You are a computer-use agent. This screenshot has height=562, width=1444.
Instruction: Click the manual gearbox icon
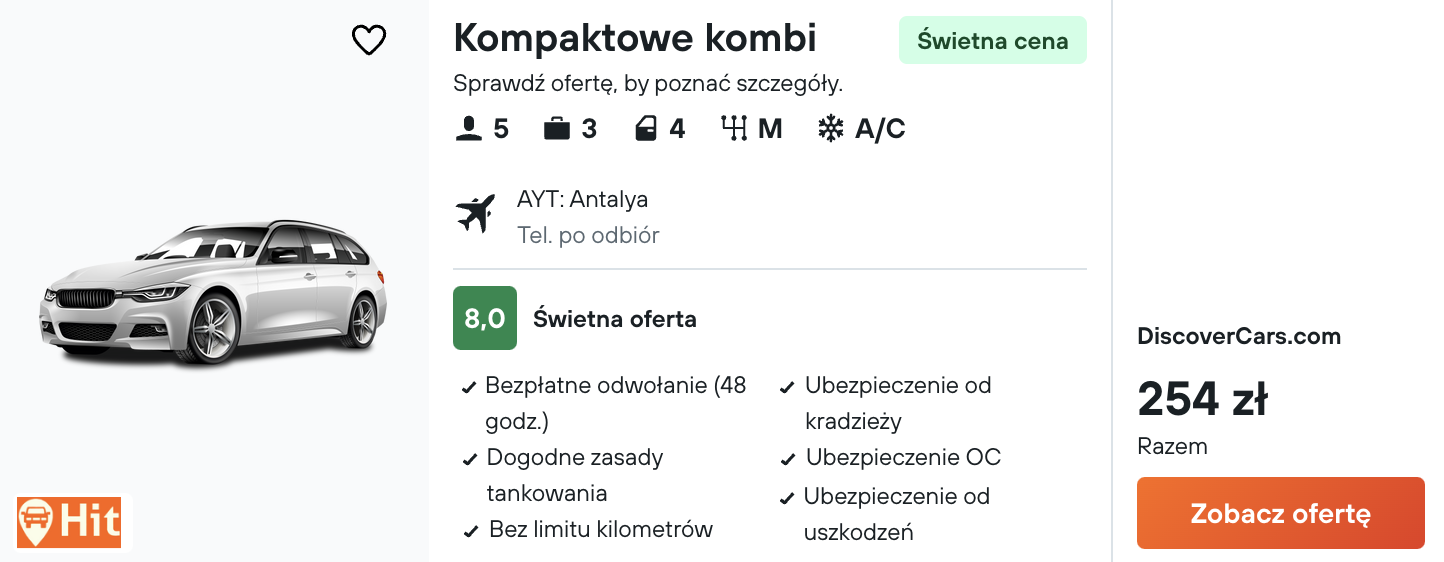pyautogui.click(x=734, y=129)
